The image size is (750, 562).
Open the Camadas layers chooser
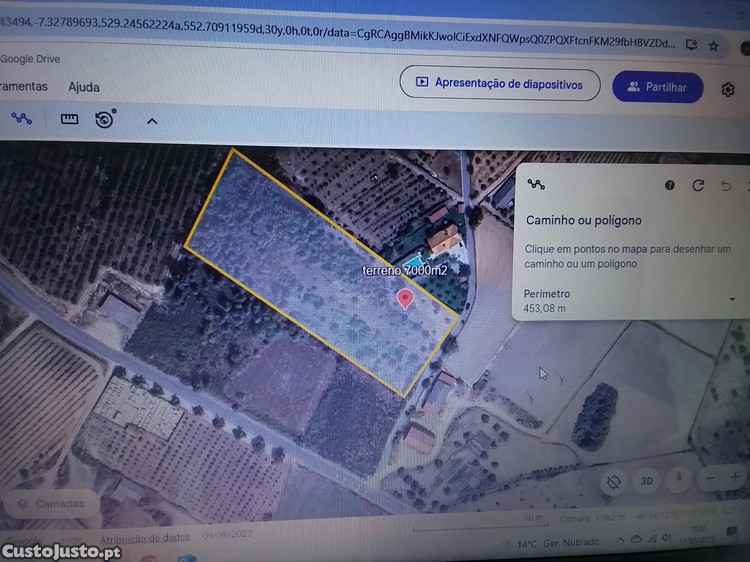tap(50, 504)
